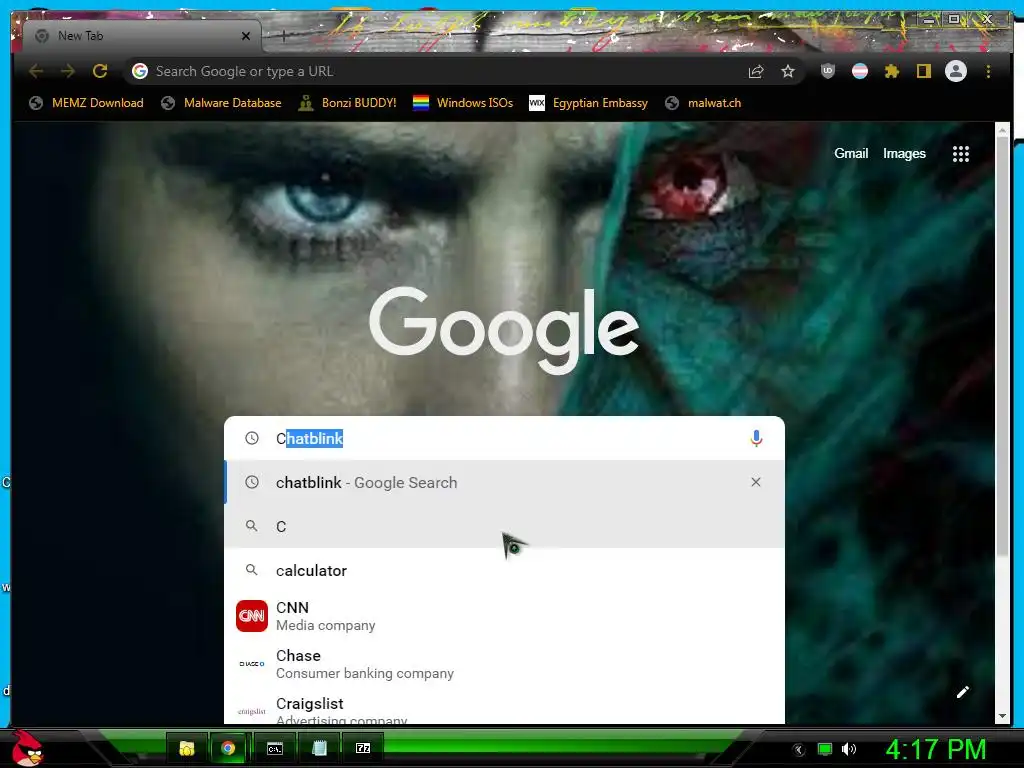Select the chatblink - Google Search suggestion
Image resolution: width=1024 pixels, height=768 pixels.
tap(505, 483)
